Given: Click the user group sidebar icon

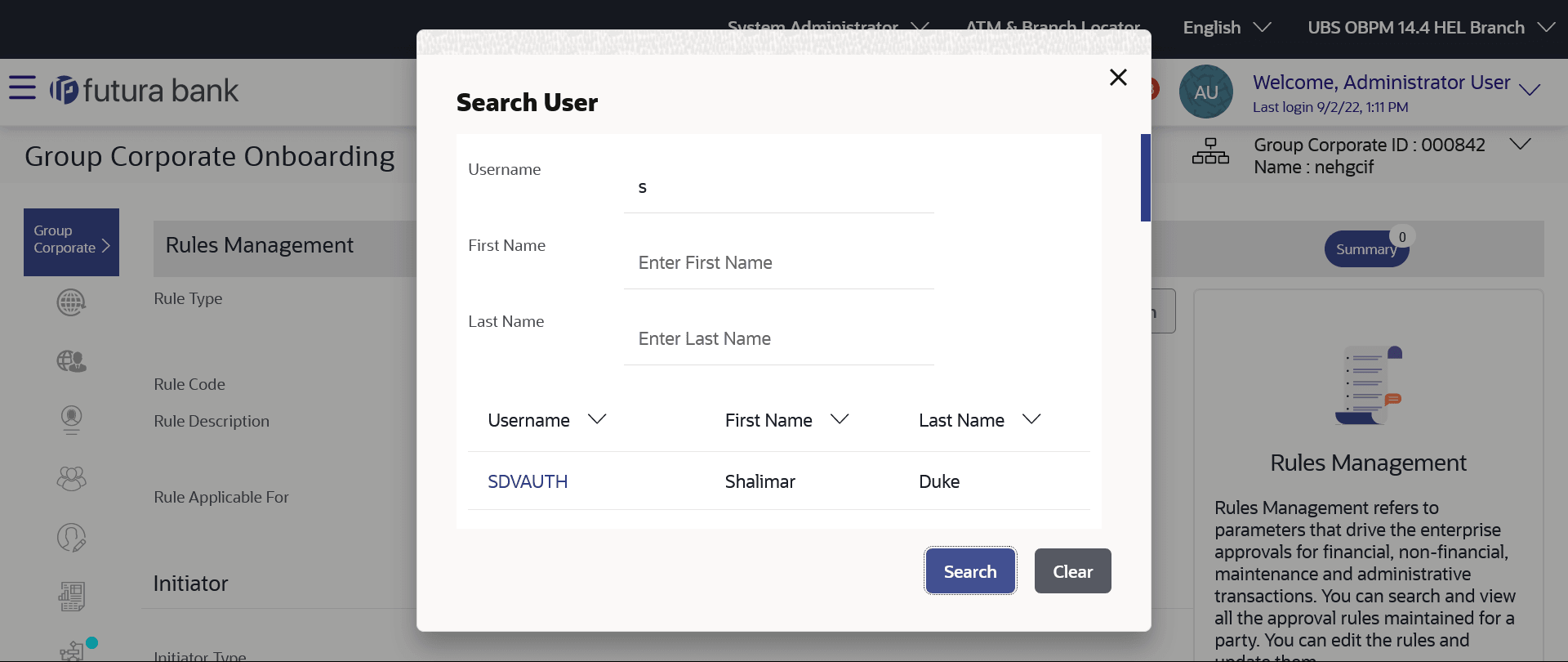Looking at the screenshot, I should pyautogui.click(x=71, y=478).
